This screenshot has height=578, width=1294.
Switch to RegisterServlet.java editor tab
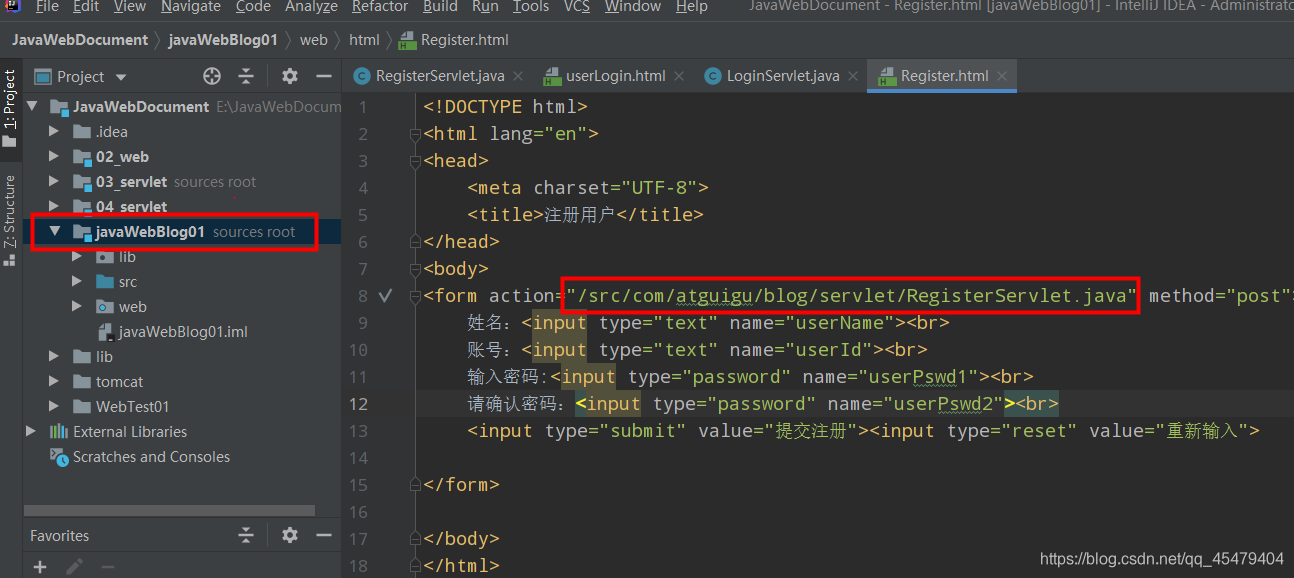coord(440,76)
